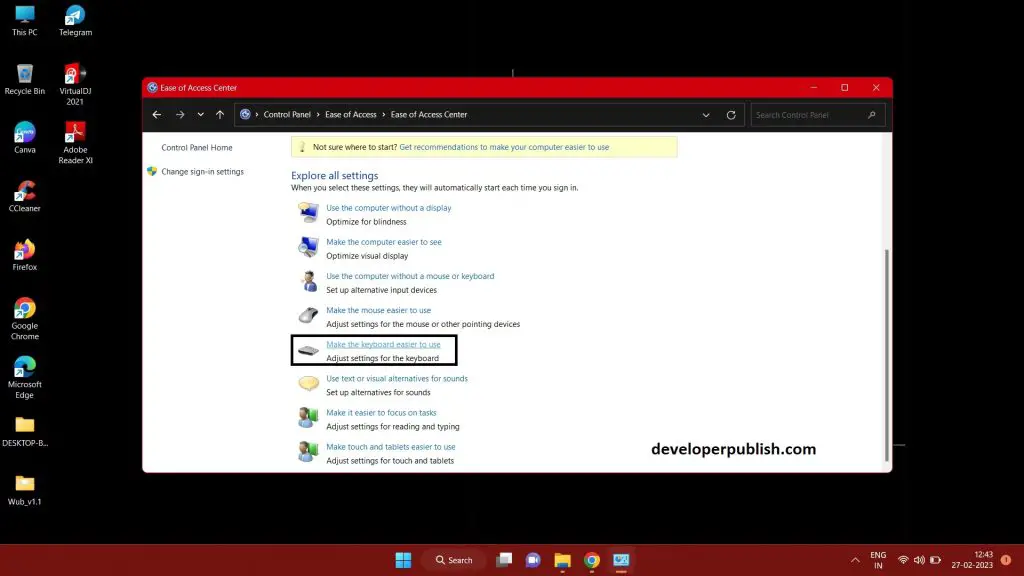Open This PC desktop icon

click(x=24, y=20)
